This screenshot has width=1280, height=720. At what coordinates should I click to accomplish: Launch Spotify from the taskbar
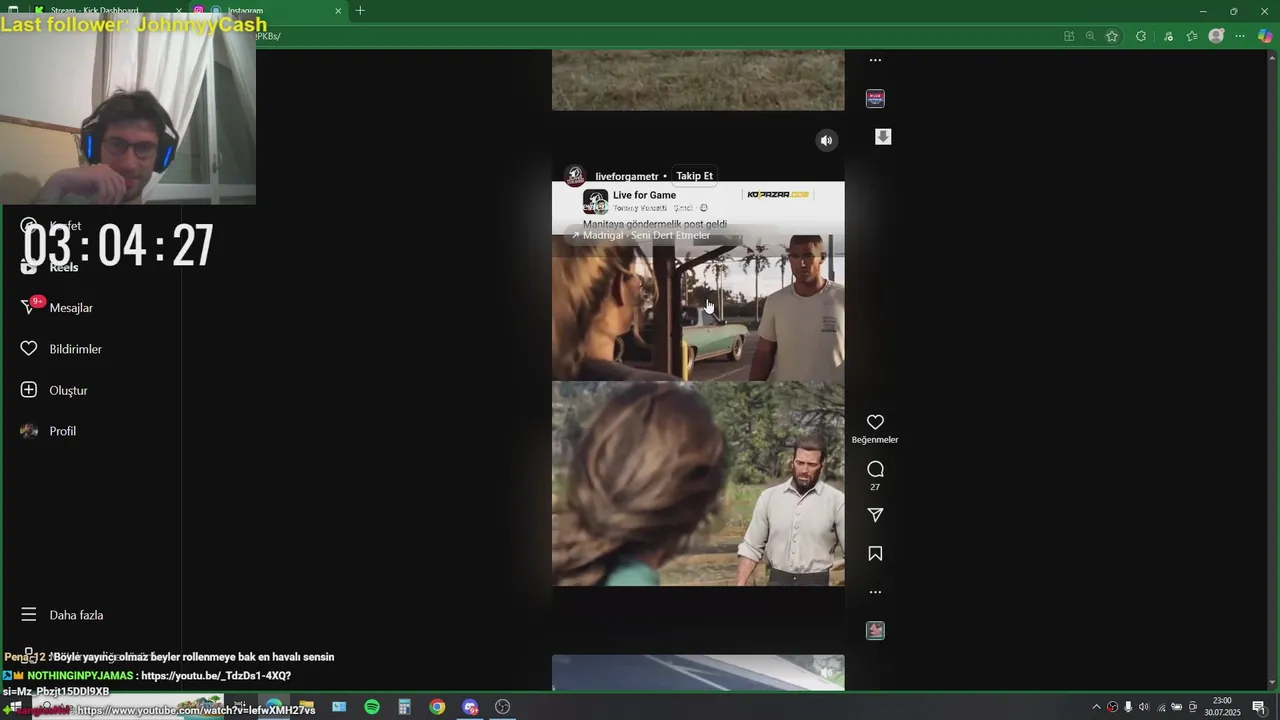372,707
